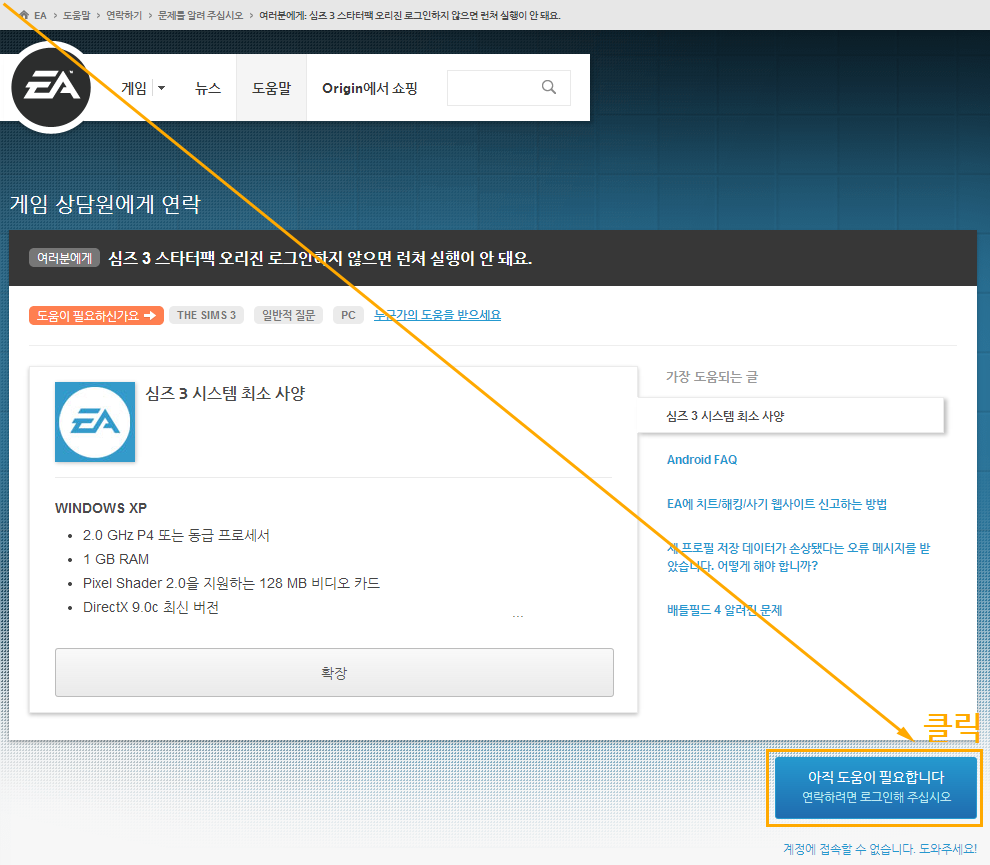Viewport: 990px width, 865px height.
Task: Click the 일반적 질문 tag
Action: click(289, 315)
